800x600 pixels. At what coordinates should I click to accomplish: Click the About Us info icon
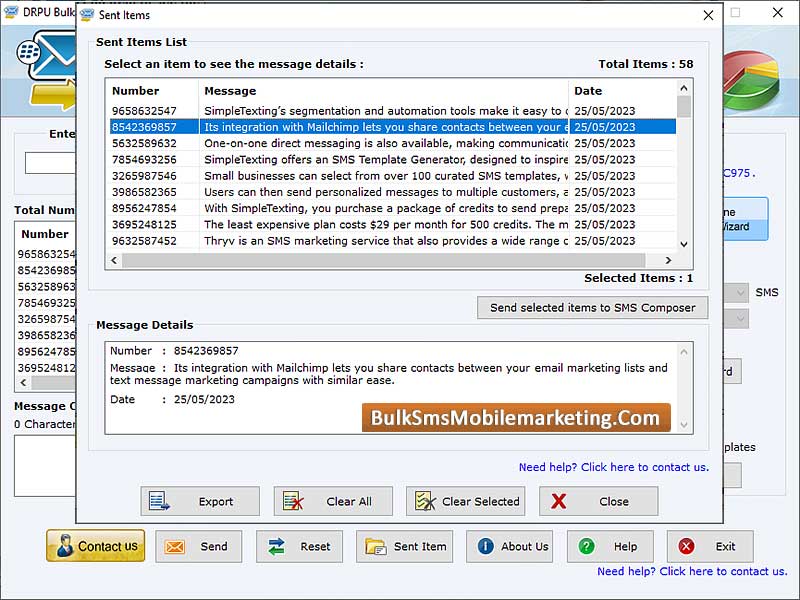coord(485,547)
